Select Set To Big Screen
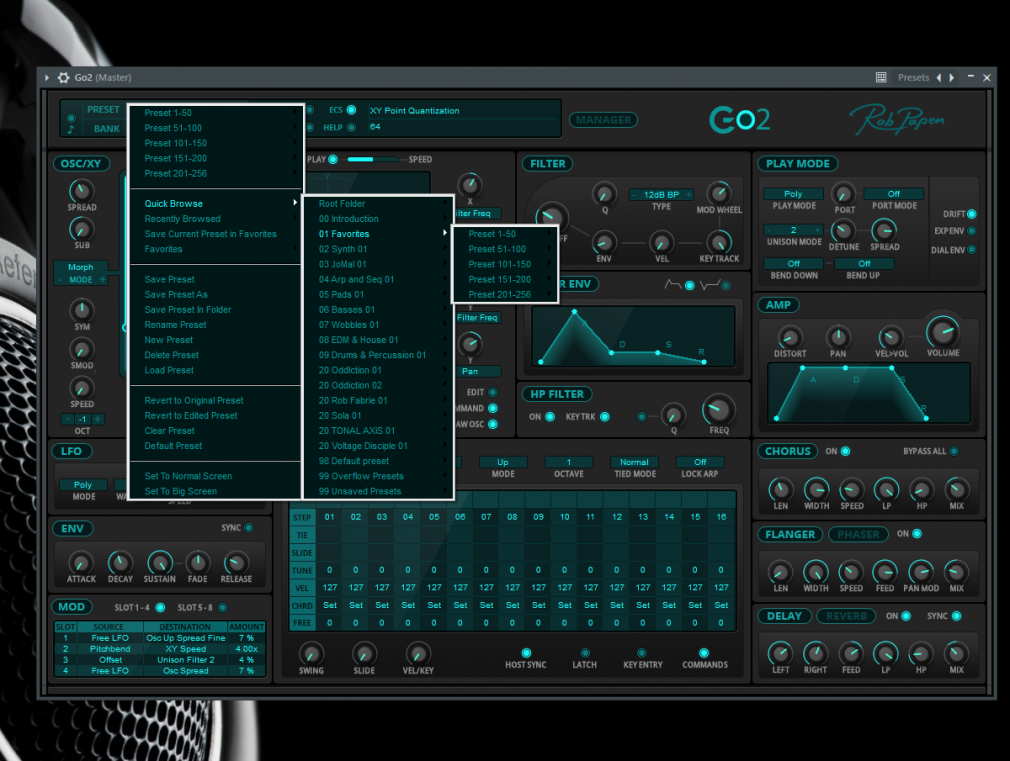Image resolution: width=1010 pixels, height=761 pixels. [215, 491]
